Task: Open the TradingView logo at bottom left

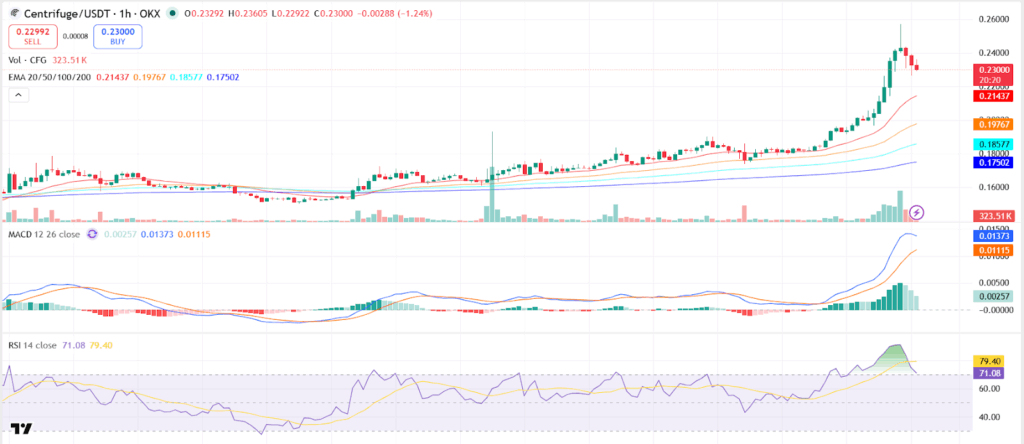Action: 21,428
